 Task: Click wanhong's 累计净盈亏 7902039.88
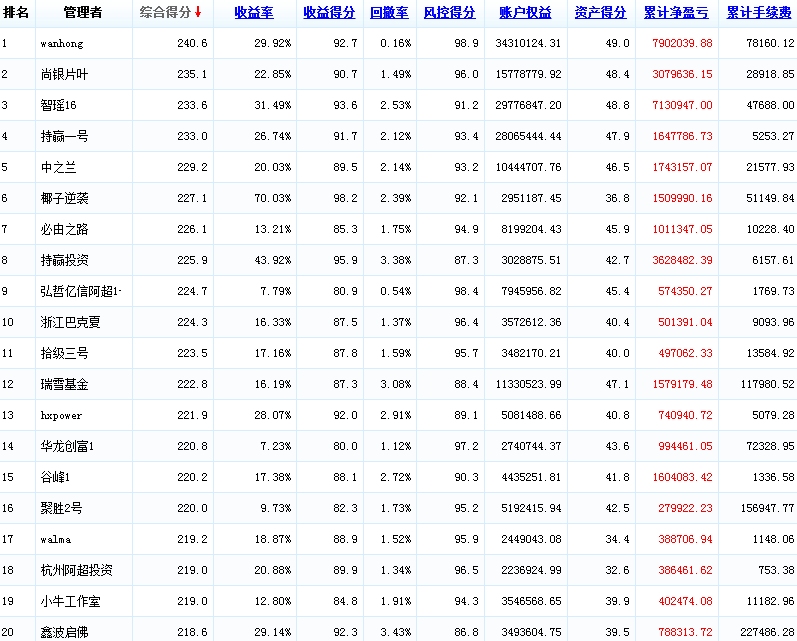[x=682, y=44]
